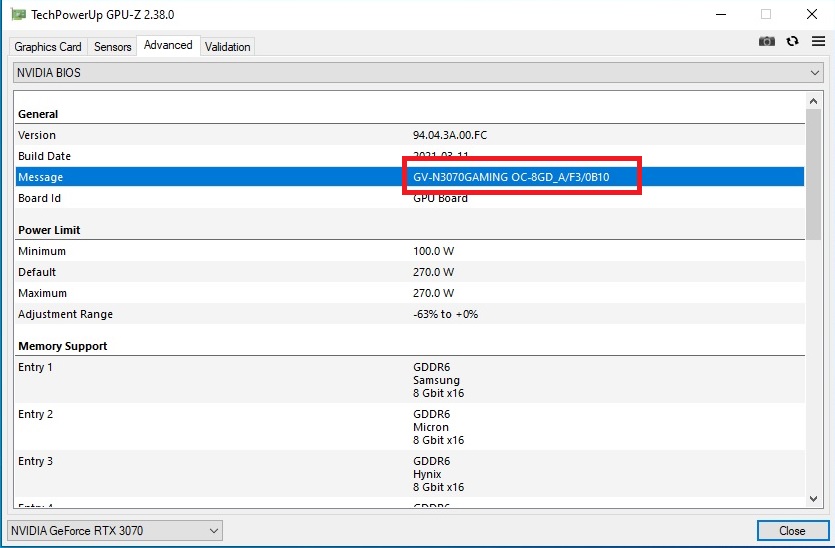The width and height of the screenshot is (835, 548).
Task: Select the Advanced tab
Action: point(168,46)
